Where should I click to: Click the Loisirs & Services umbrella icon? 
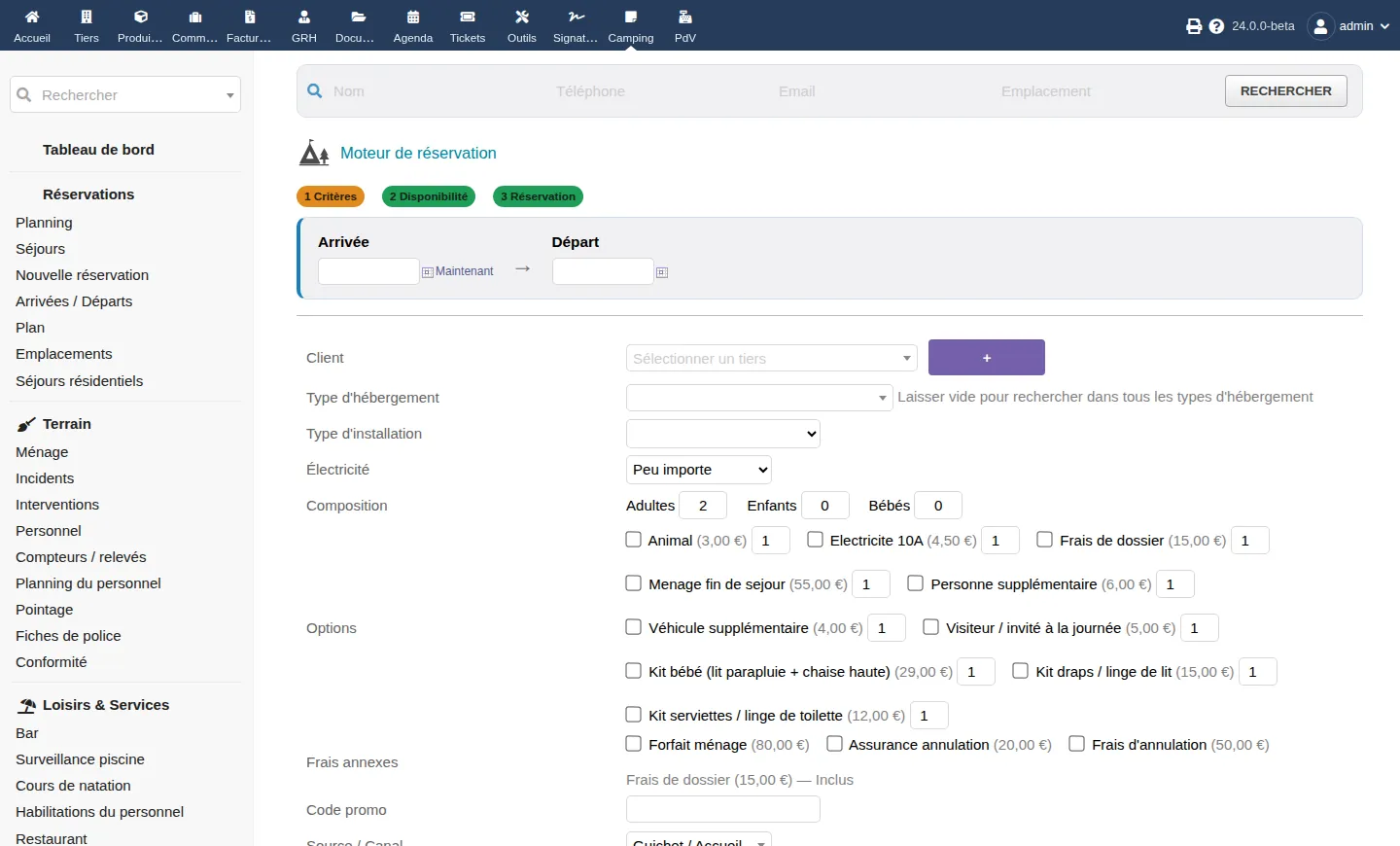[x=27, y=705]
